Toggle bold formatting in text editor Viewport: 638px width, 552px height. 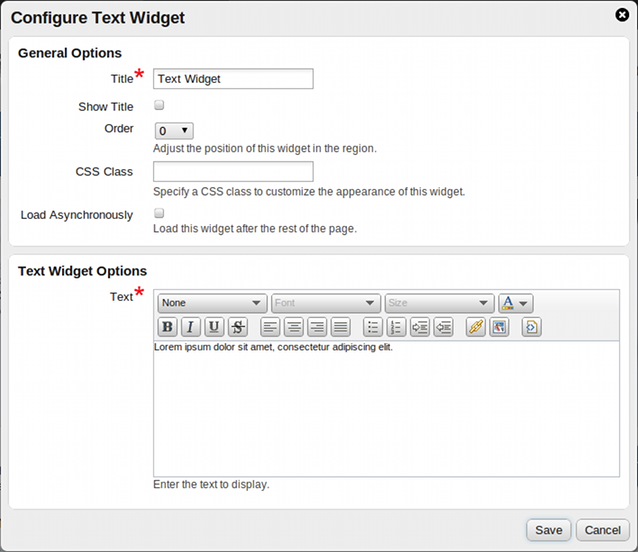click(167, 327)
